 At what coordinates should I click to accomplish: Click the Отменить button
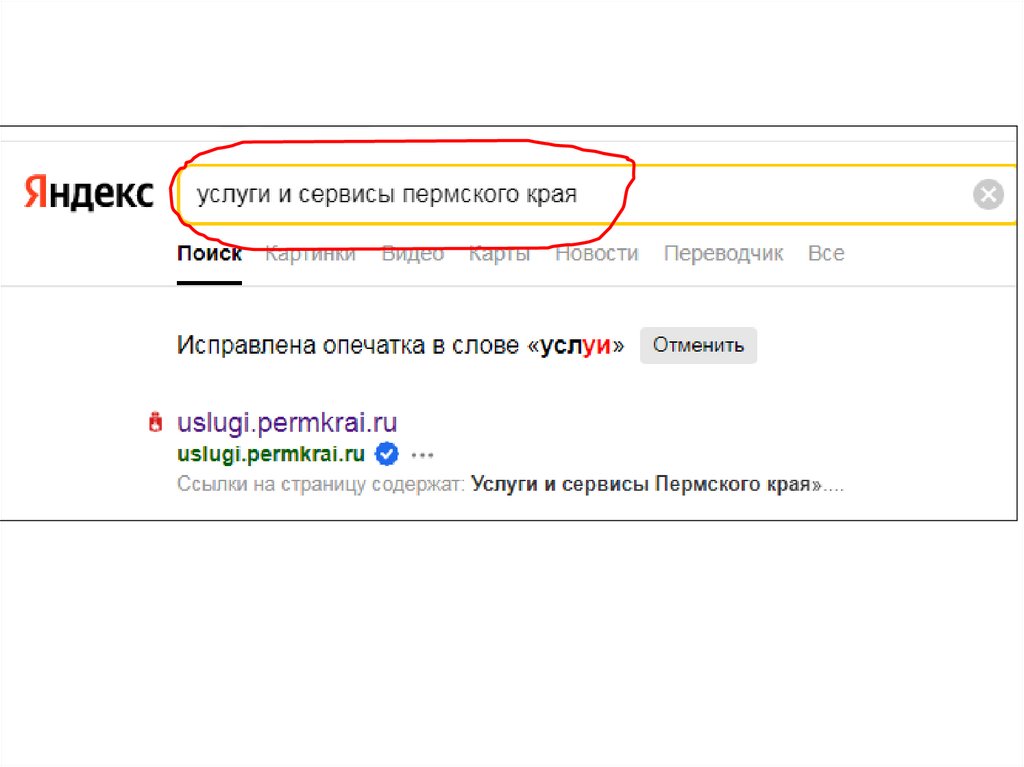[698, 345]
